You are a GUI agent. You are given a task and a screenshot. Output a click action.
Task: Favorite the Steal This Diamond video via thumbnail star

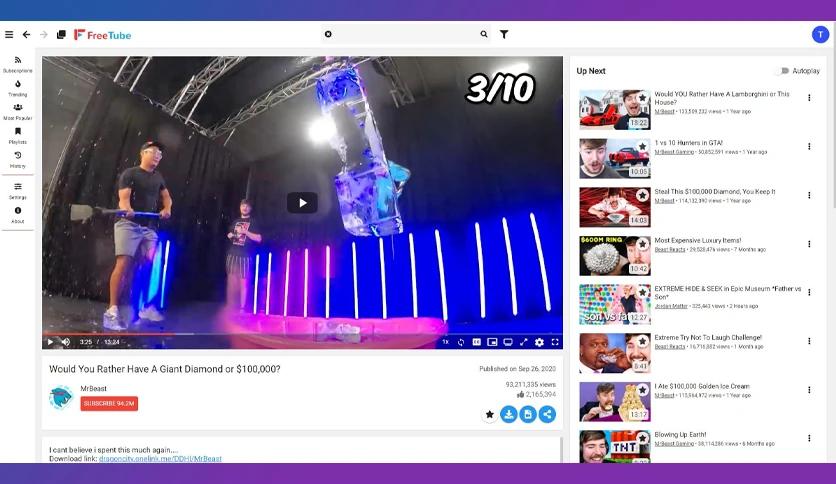point(642,196)
